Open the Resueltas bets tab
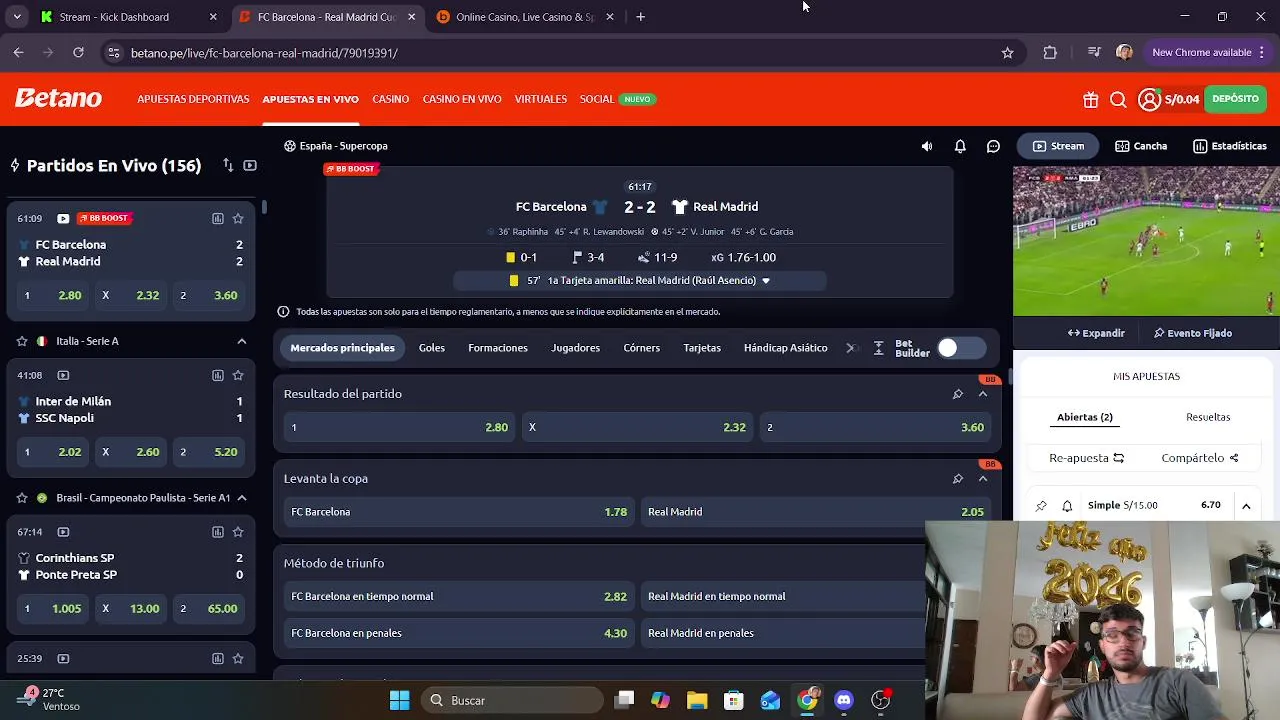The height and width of the screenshot is (720, 1280). pos(1208,417)
